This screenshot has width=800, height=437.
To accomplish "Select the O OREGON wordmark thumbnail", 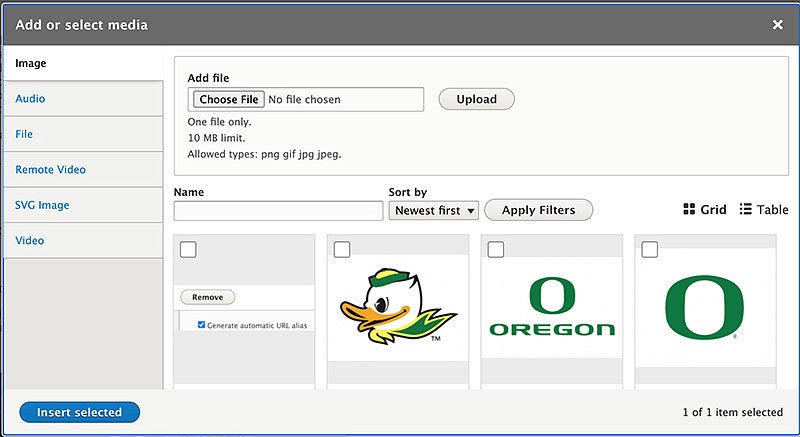I will click(552, 306).
